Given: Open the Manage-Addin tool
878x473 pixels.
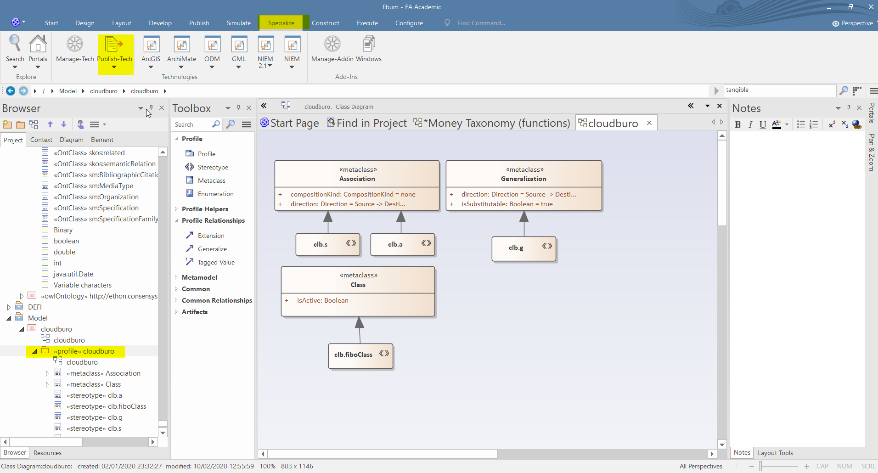Looking at the screenshot, I should (330, 46).
